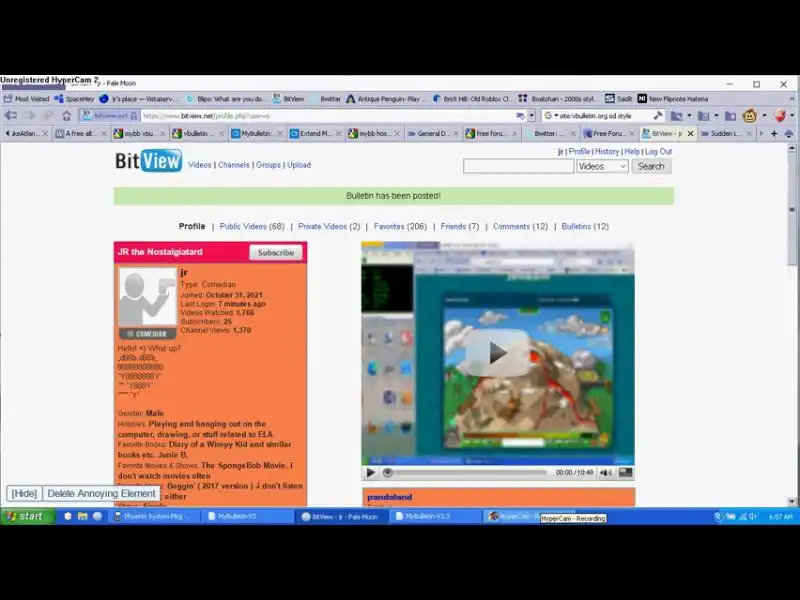Screen dimensions: 800x600
Task: Click the Windows Start button
Action: 27,516
